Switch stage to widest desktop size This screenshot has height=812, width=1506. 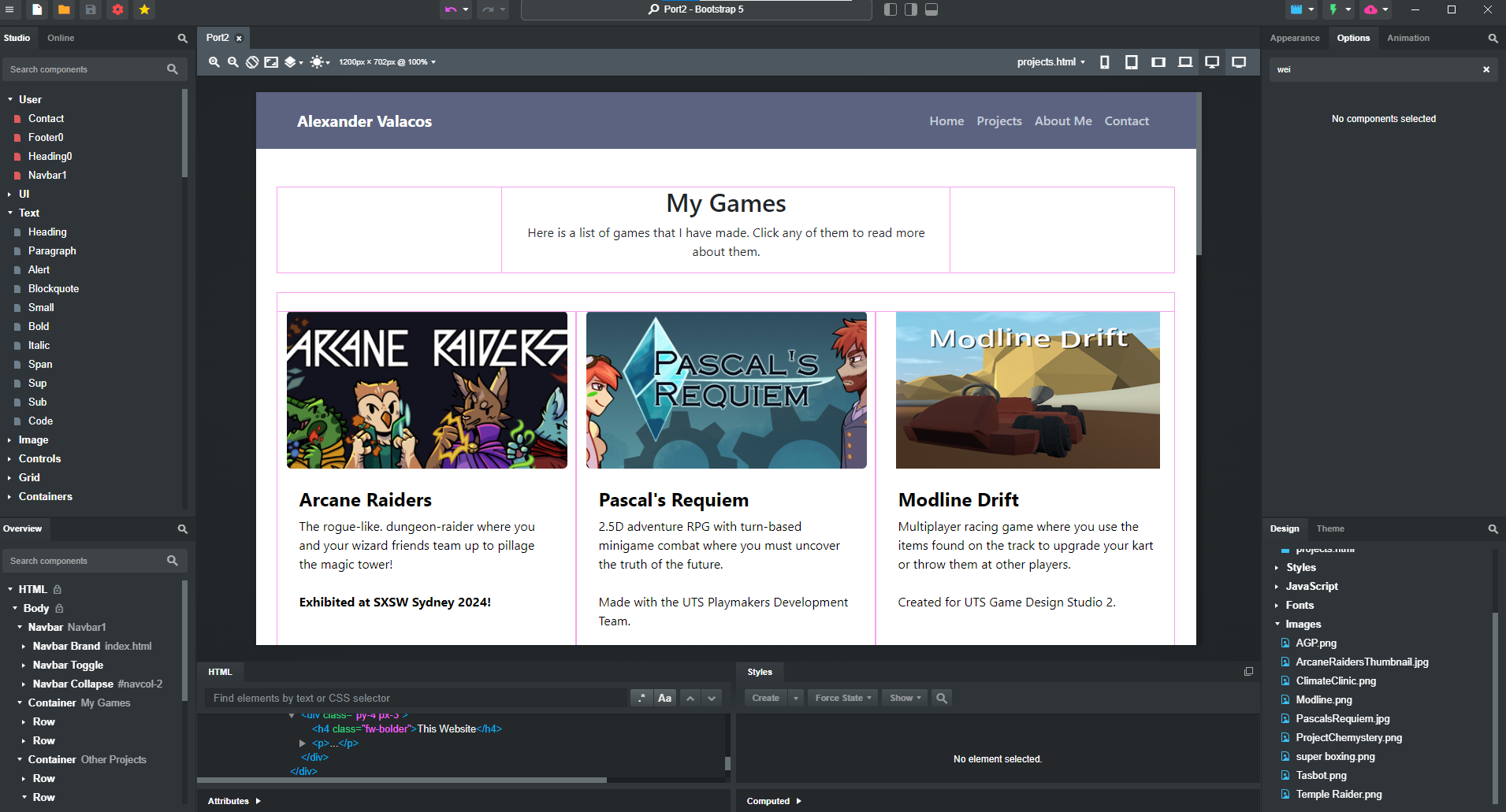pos(1239,62)
